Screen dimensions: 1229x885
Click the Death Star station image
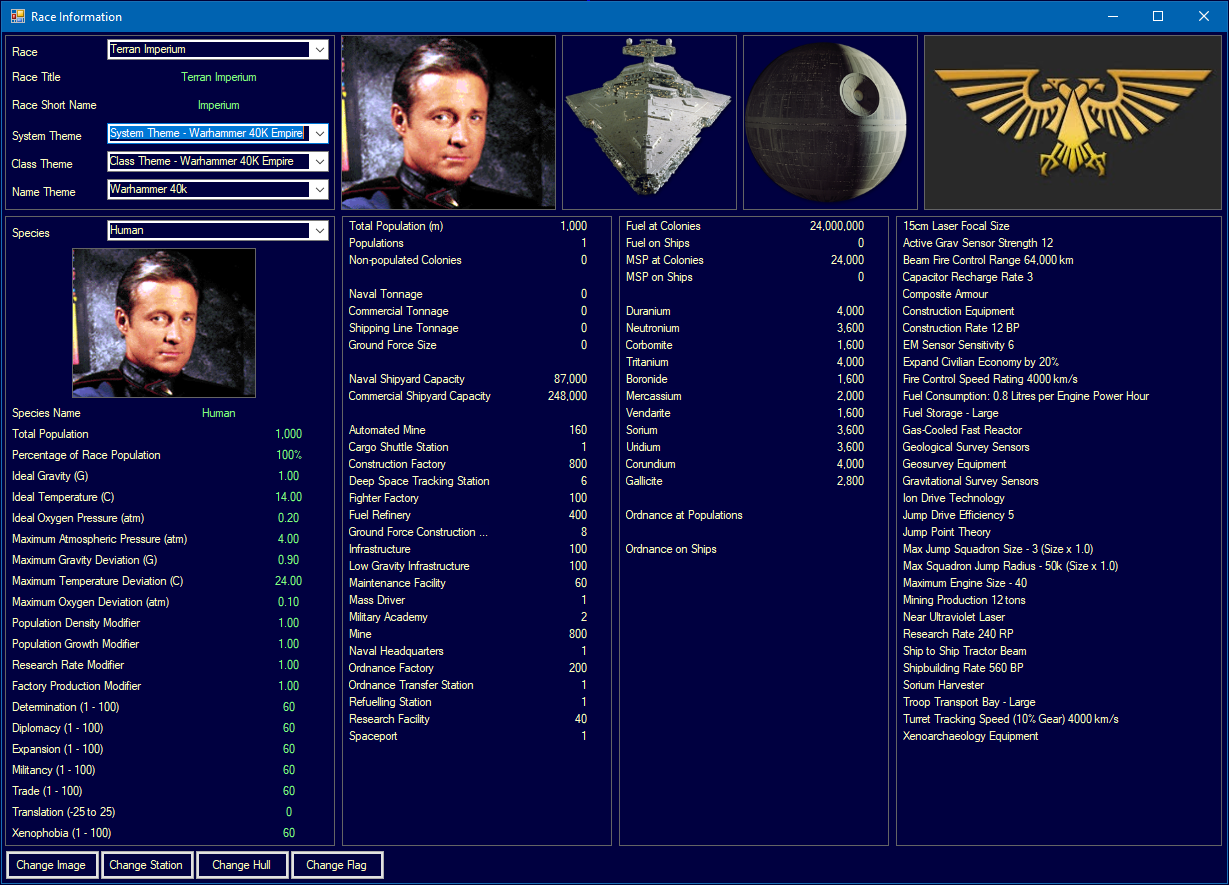tap(830, 122)
